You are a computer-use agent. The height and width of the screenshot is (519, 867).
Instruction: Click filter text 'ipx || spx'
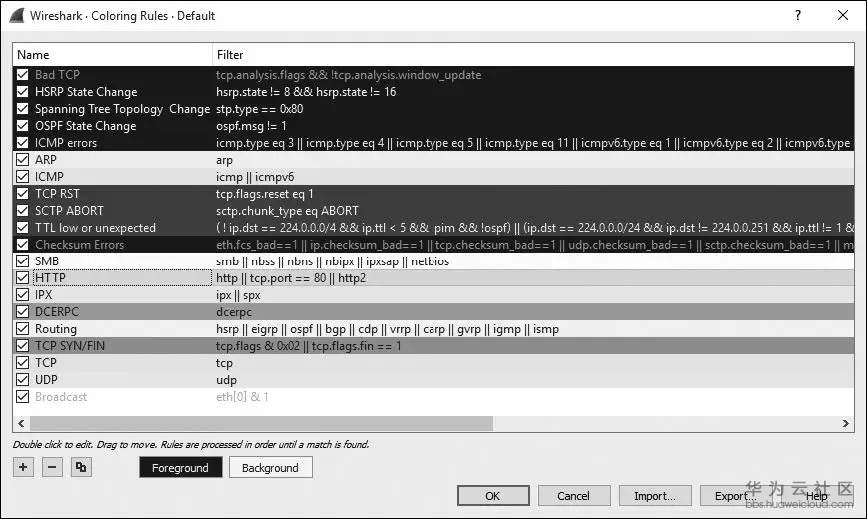pyautogui.click(x=238, y=295)
